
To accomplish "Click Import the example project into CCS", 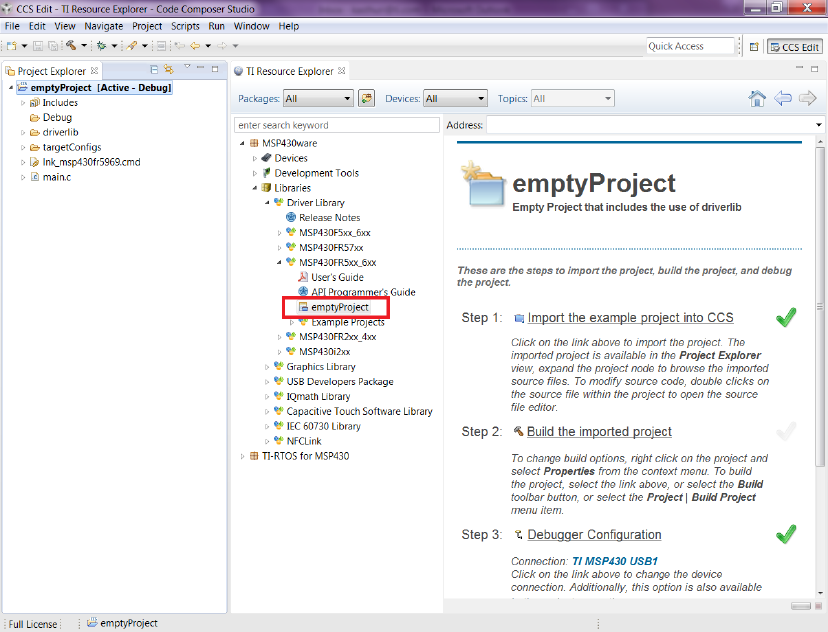I will click(x=631, y=318).
